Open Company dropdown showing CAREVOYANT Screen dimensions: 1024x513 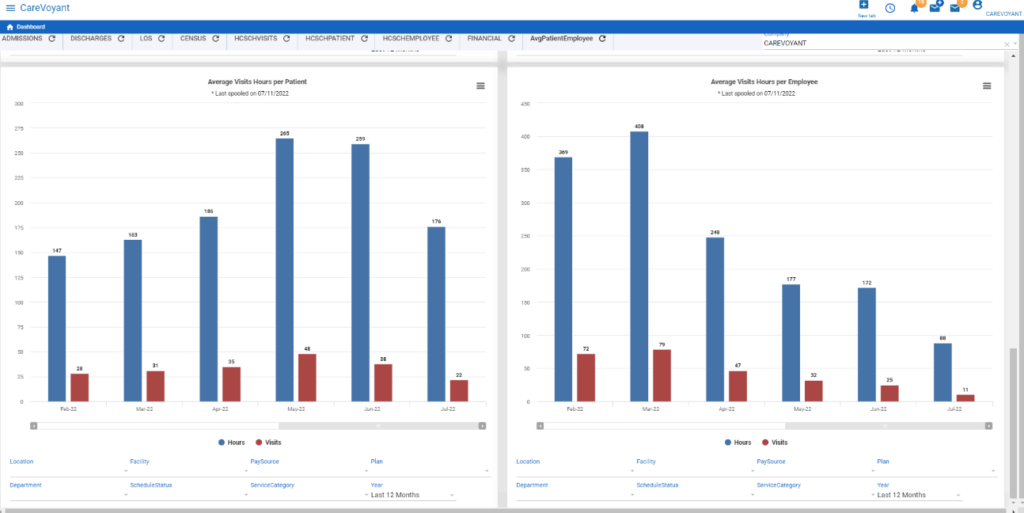890,43
